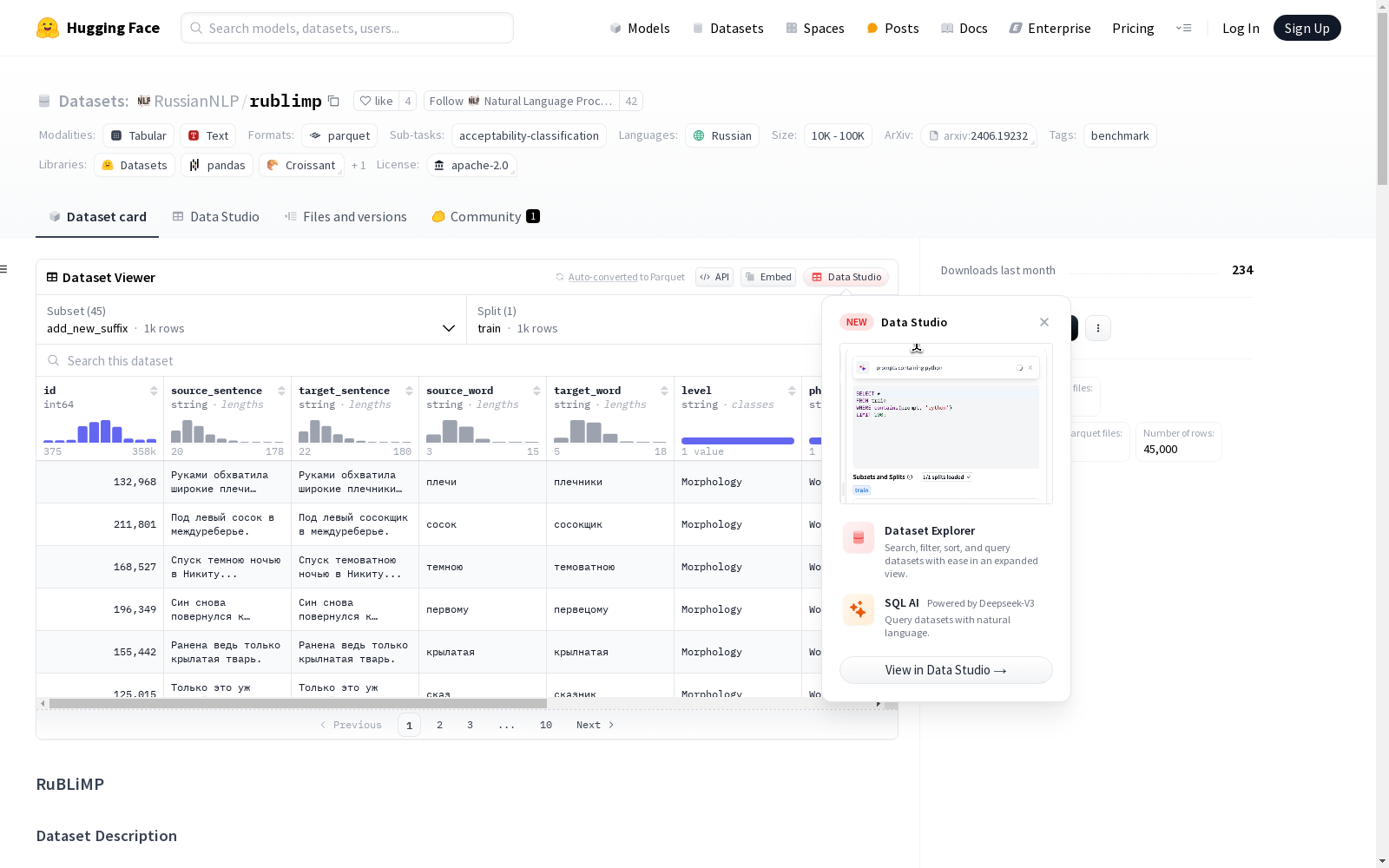Click the Croissant library tag

(301, 165)
